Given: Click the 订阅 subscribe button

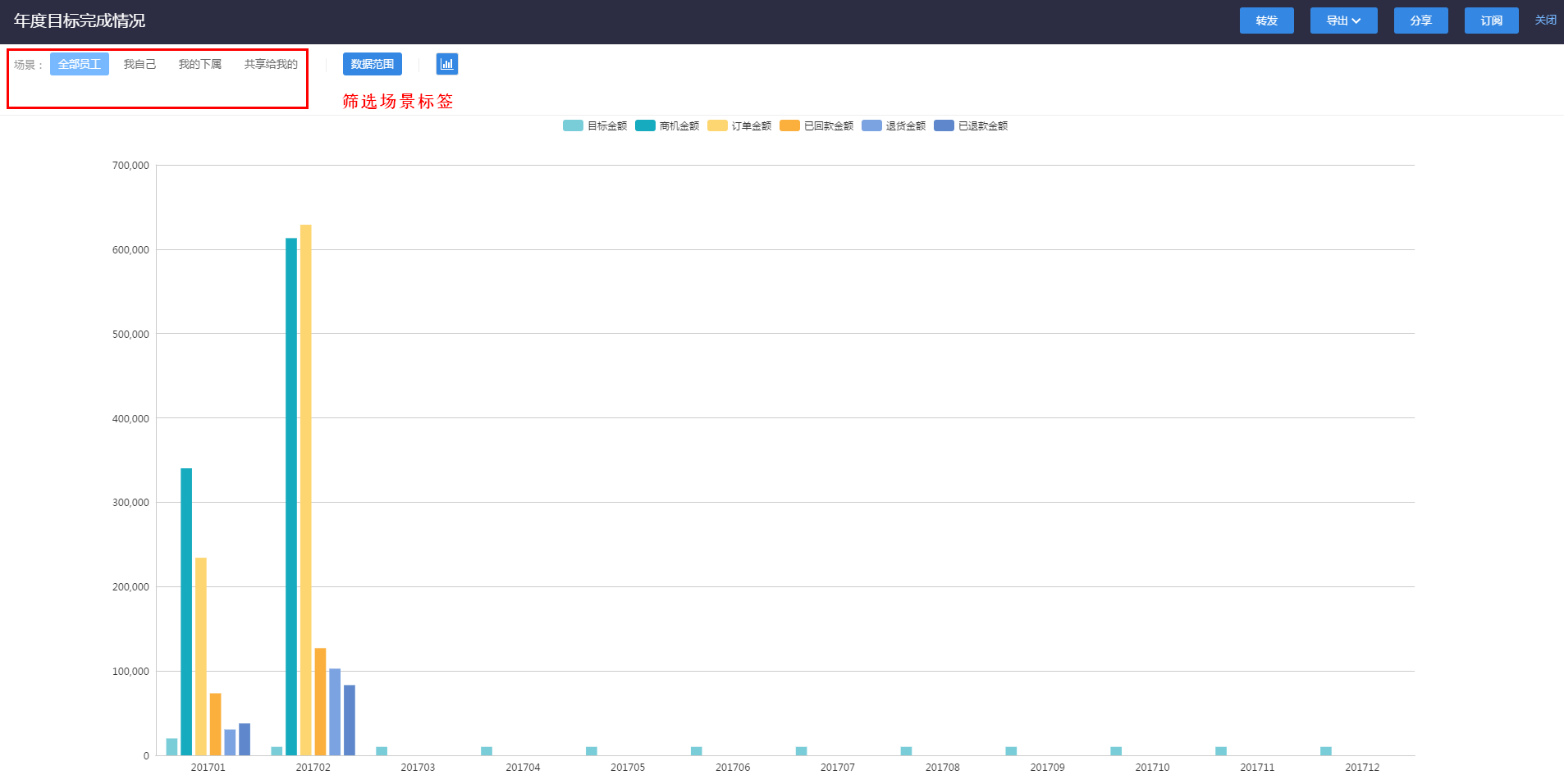Looking at the screenshot, I should (1491, 21).
